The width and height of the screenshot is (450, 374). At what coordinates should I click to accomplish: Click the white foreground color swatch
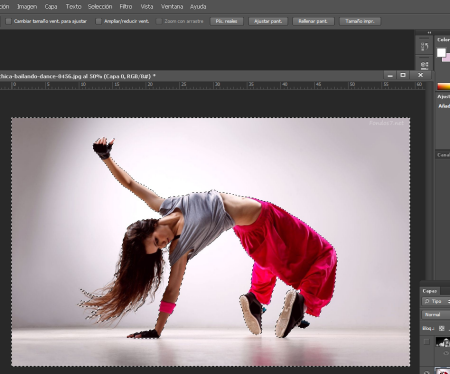pyautogui.click(x=441, y=53)
